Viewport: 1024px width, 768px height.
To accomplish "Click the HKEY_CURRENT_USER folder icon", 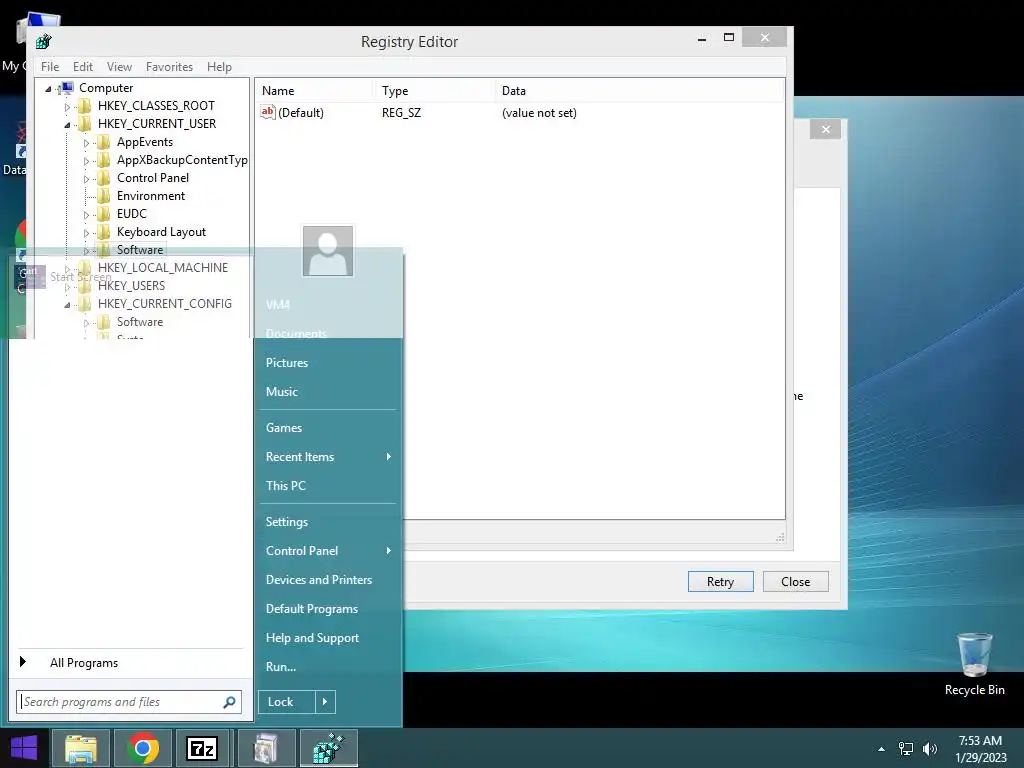I will point(84,124).
